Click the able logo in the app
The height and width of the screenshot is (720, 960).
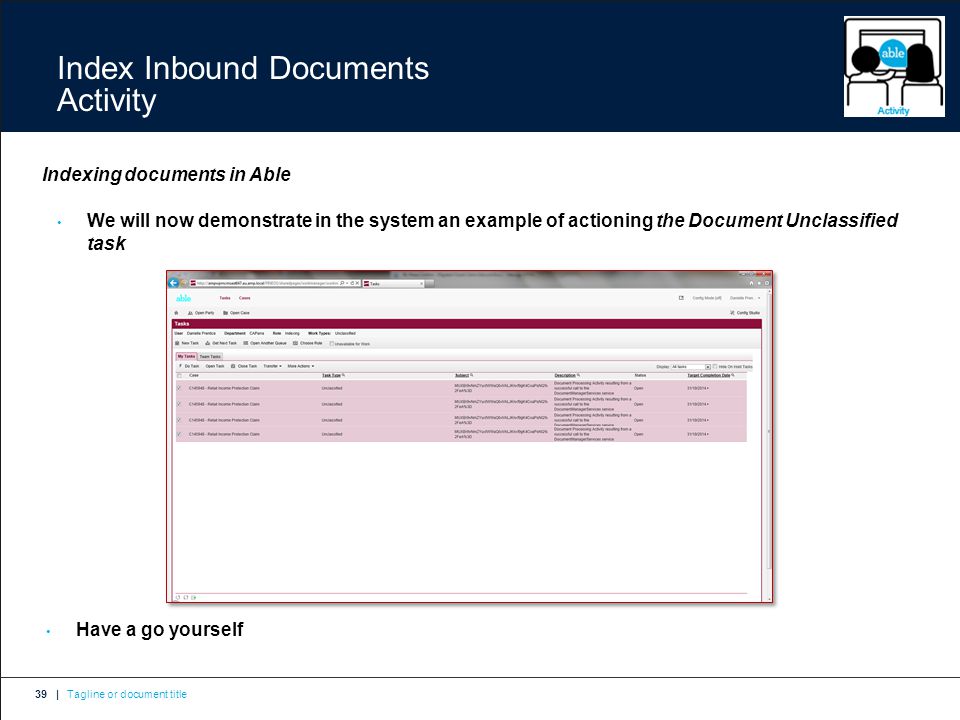[184, 298]
